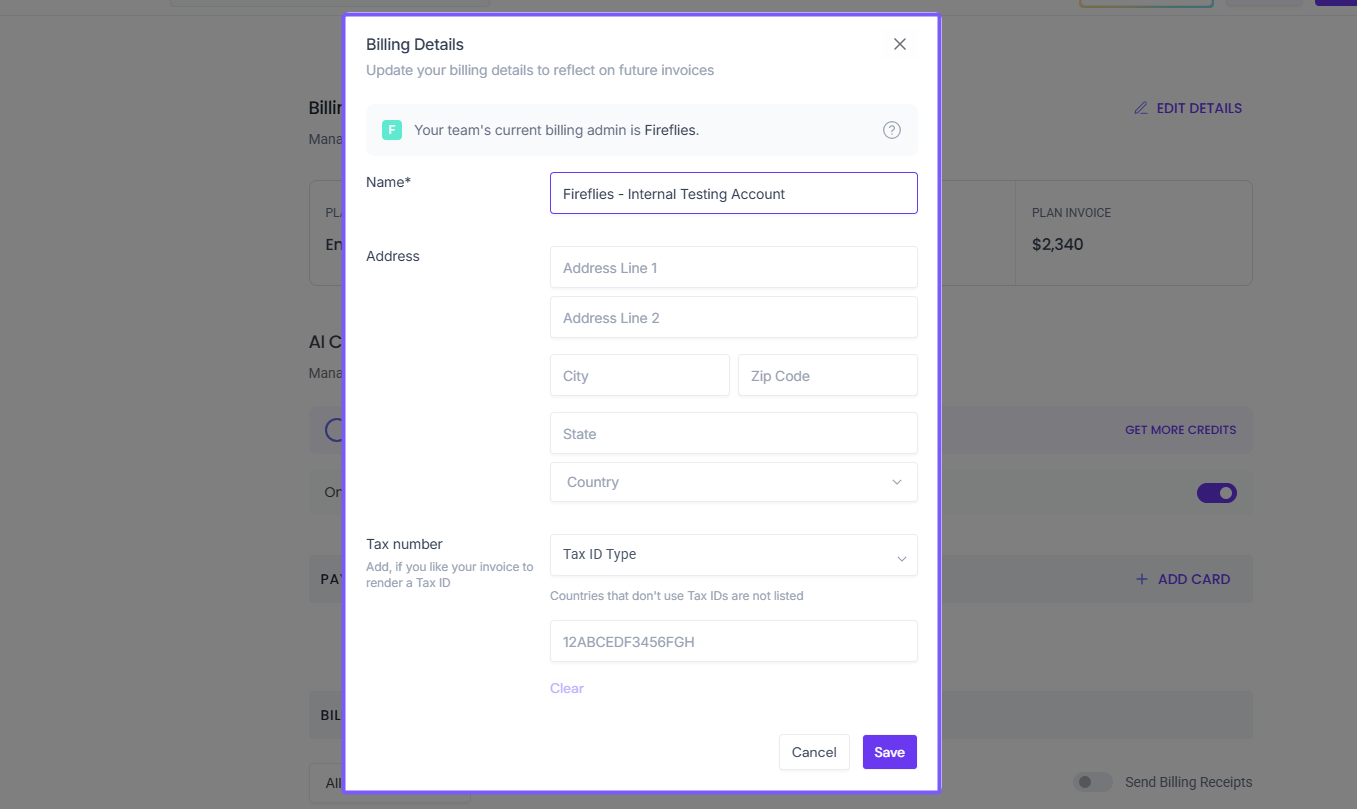
Task: Click the Clear link under tax number
Action: tap(567, 688)
